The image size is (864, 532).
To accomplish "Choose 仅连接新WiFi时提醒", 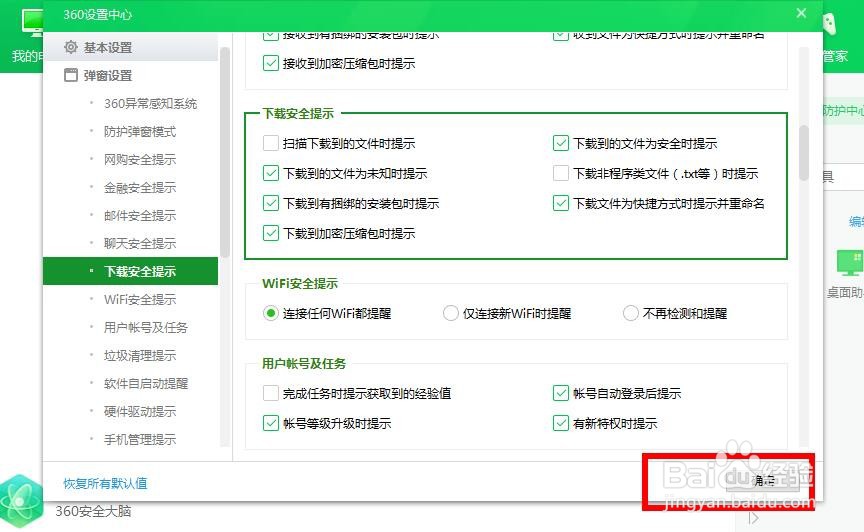I will 451,314.
